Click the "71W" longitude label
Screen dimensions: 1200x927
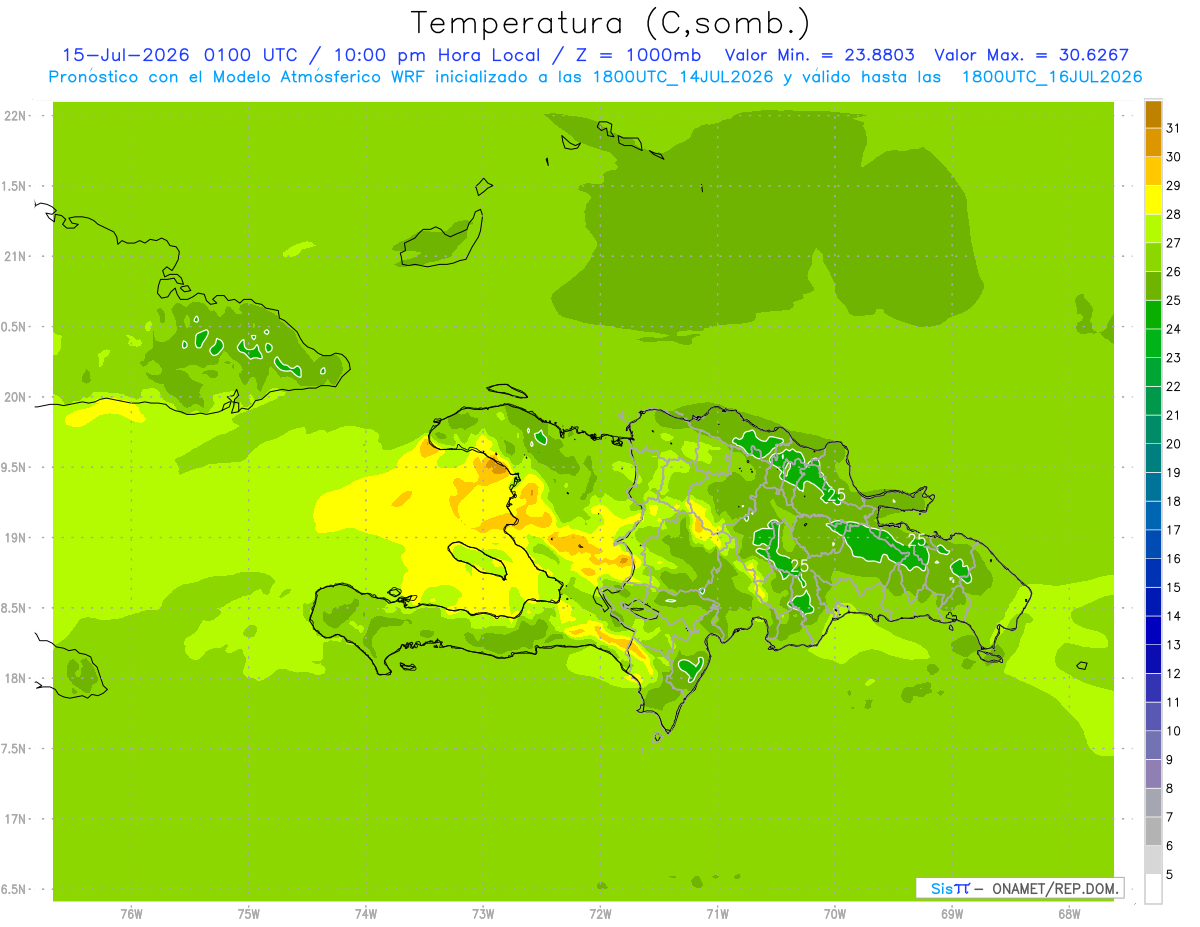click(x=717, y=913)
